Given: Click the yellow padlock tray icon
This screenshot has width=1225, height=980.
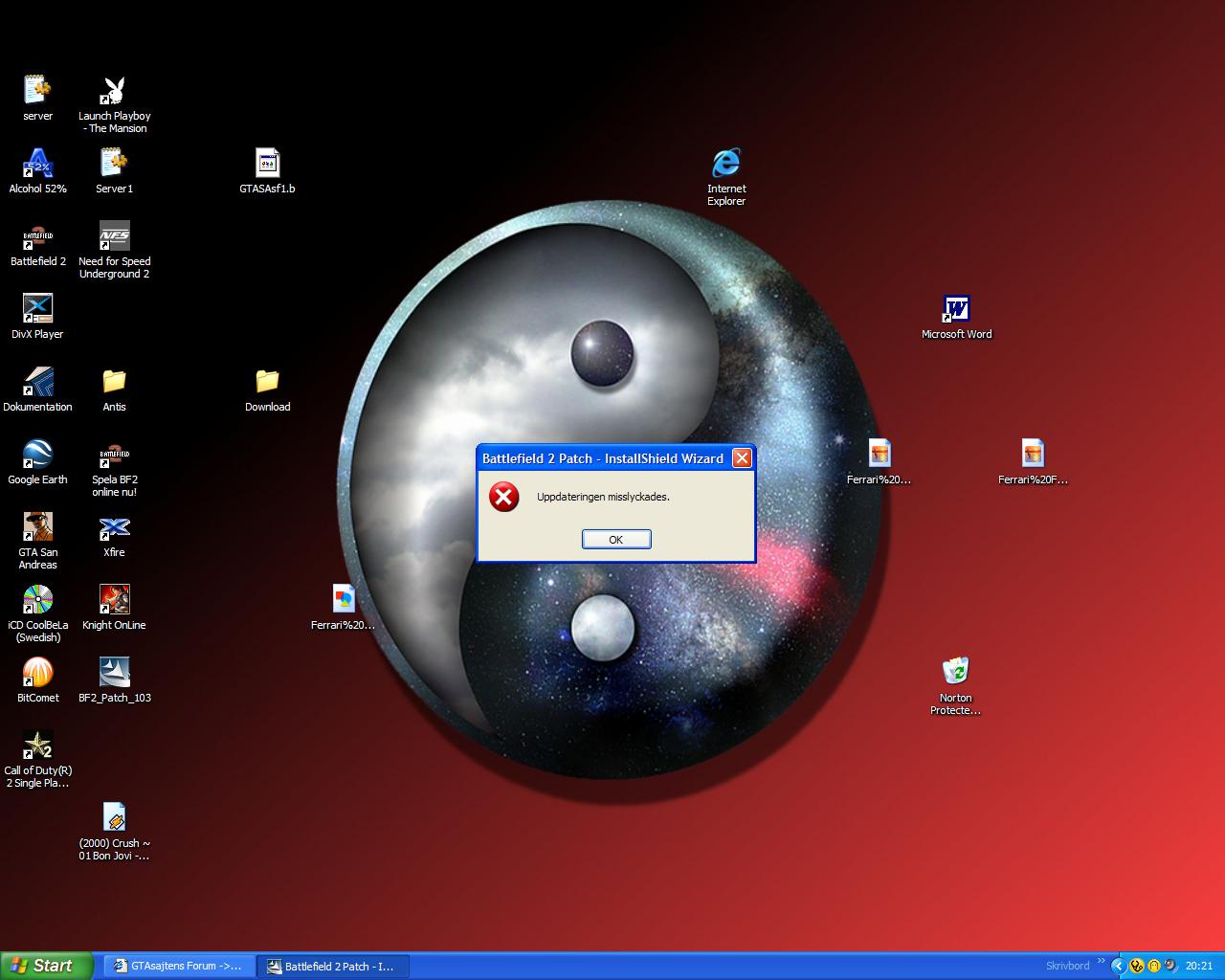Looking at the screenshot, I should [1154, 966].
